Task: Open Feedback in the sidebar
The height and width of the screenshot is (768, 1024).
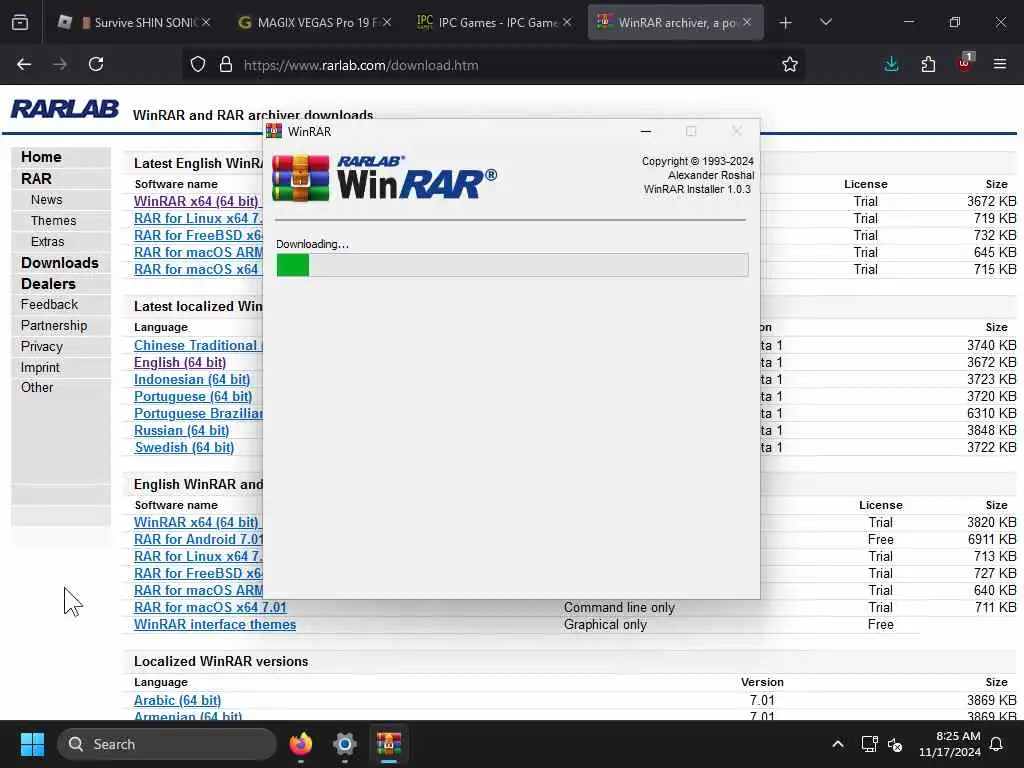Action: click(49, 304)
